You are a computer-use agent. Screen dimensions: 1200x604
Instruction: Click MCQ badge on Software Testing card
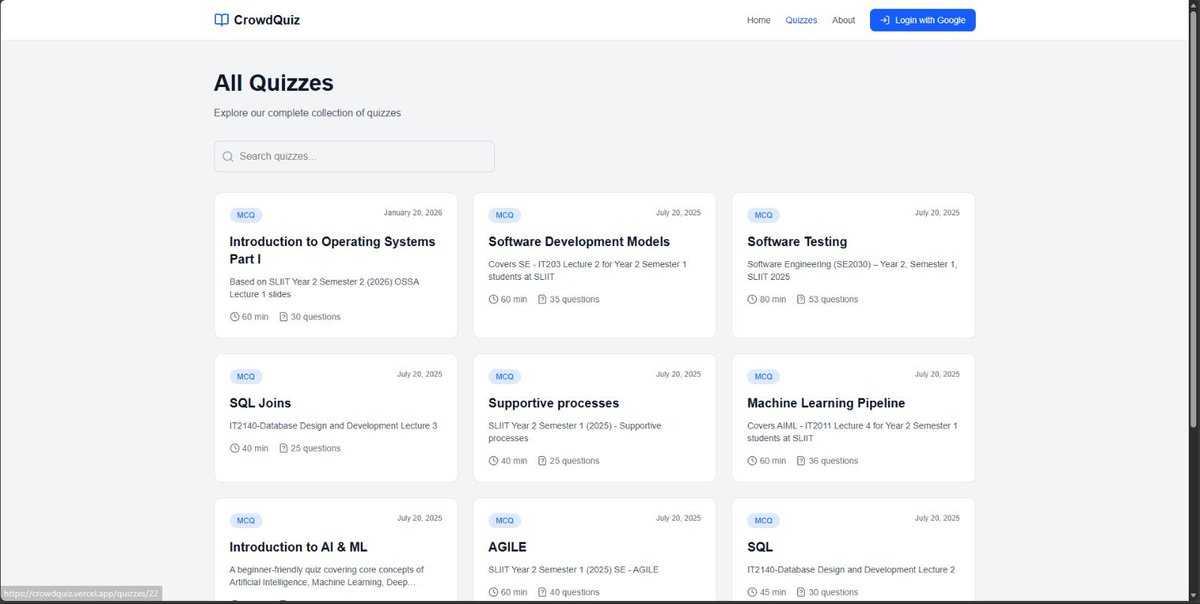click(x=763, y=215)
